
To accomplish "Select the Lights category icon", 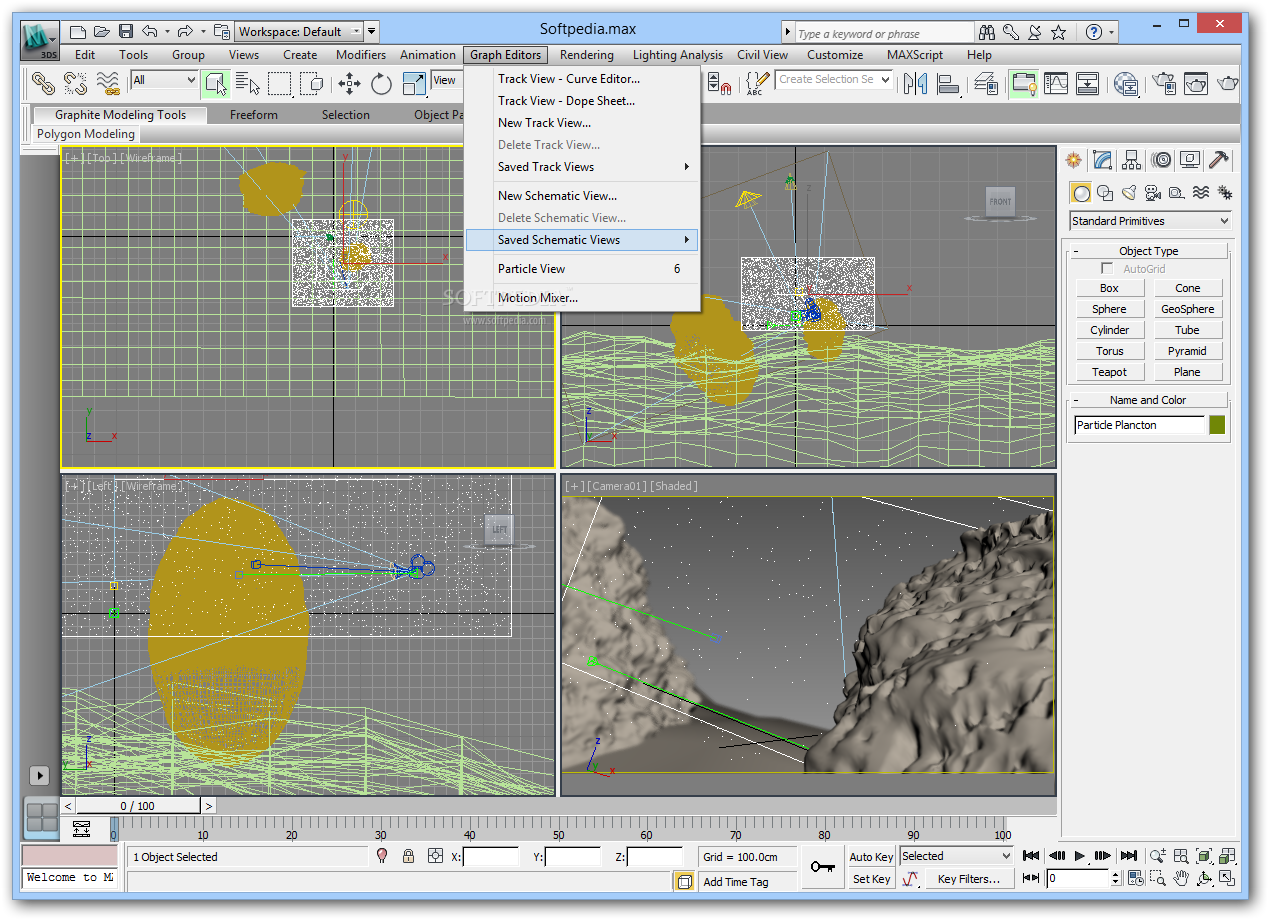I will [x=1129, y=193].
